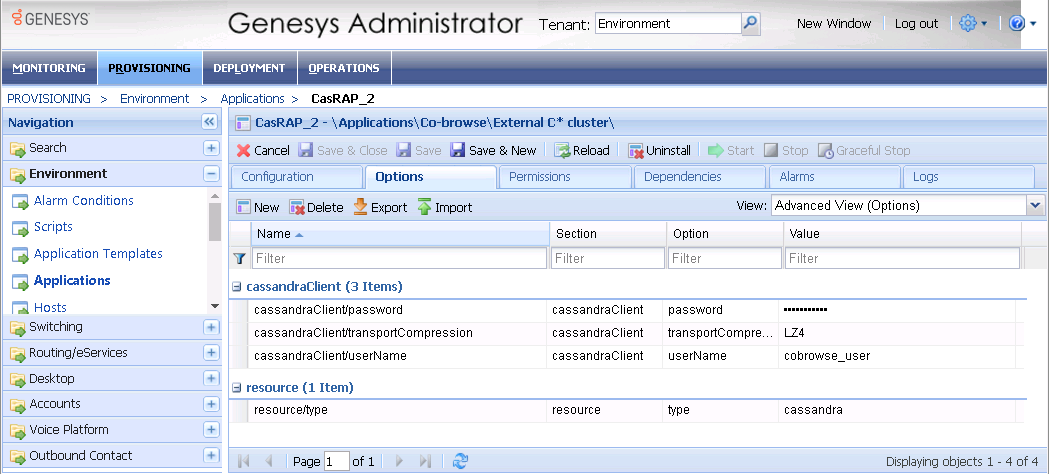Image resolution: width=1049 pixels, height=474 pixels.
Task: Click the Reload toolbar button
Action: [581, 150]
